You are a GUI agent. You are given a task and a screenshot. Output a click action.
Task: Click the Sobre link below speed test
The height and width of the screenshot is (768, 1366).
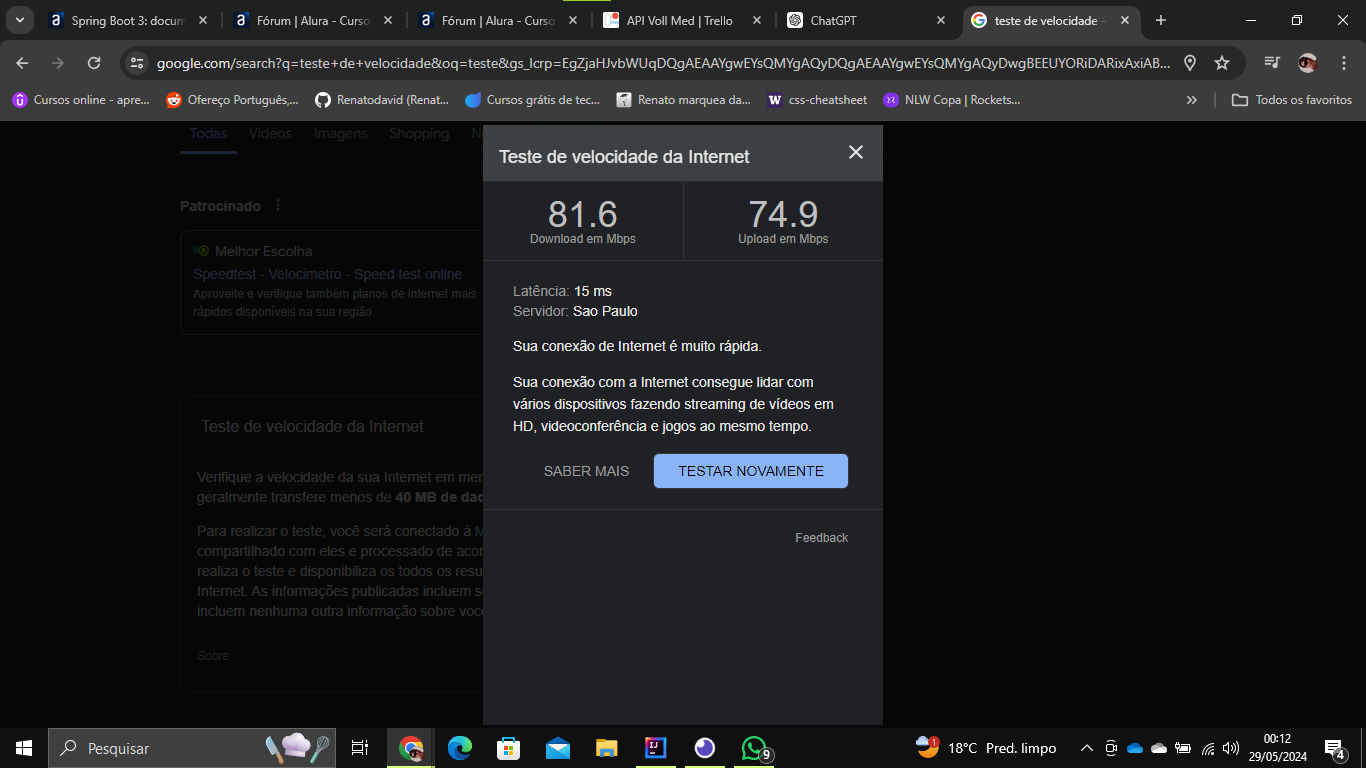point(213,656)
